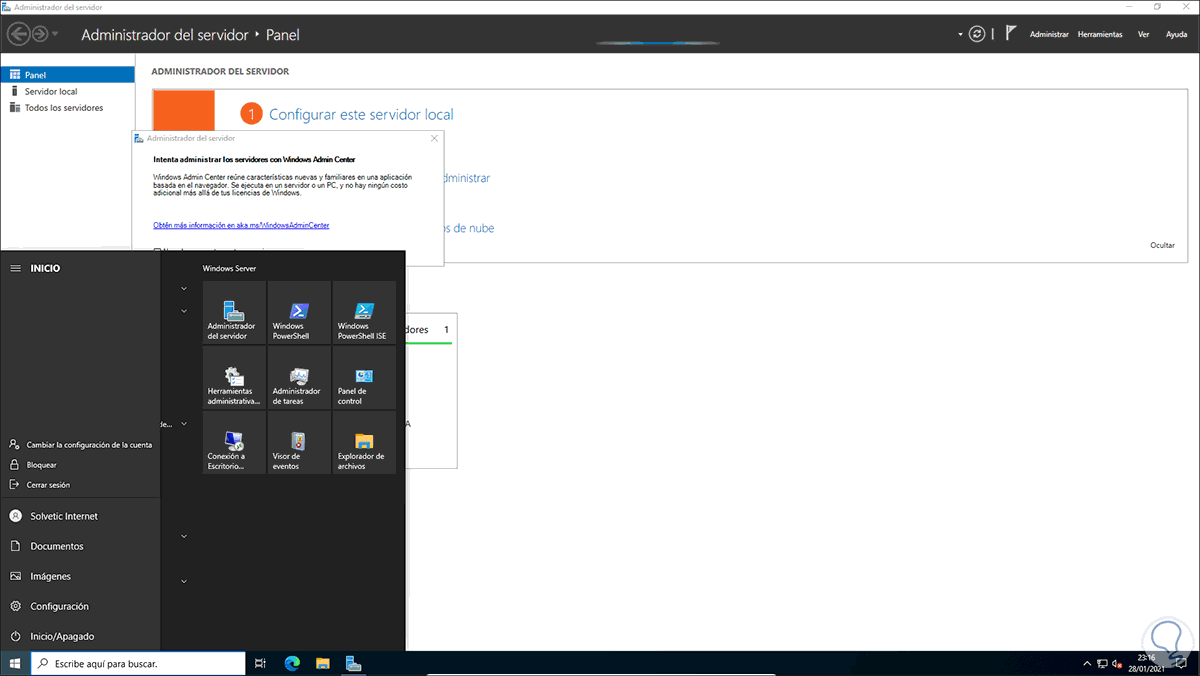Open the Ayuda menu
Image resolution: width=1200 pixels, height=676 pixels.
[1176, 34]
